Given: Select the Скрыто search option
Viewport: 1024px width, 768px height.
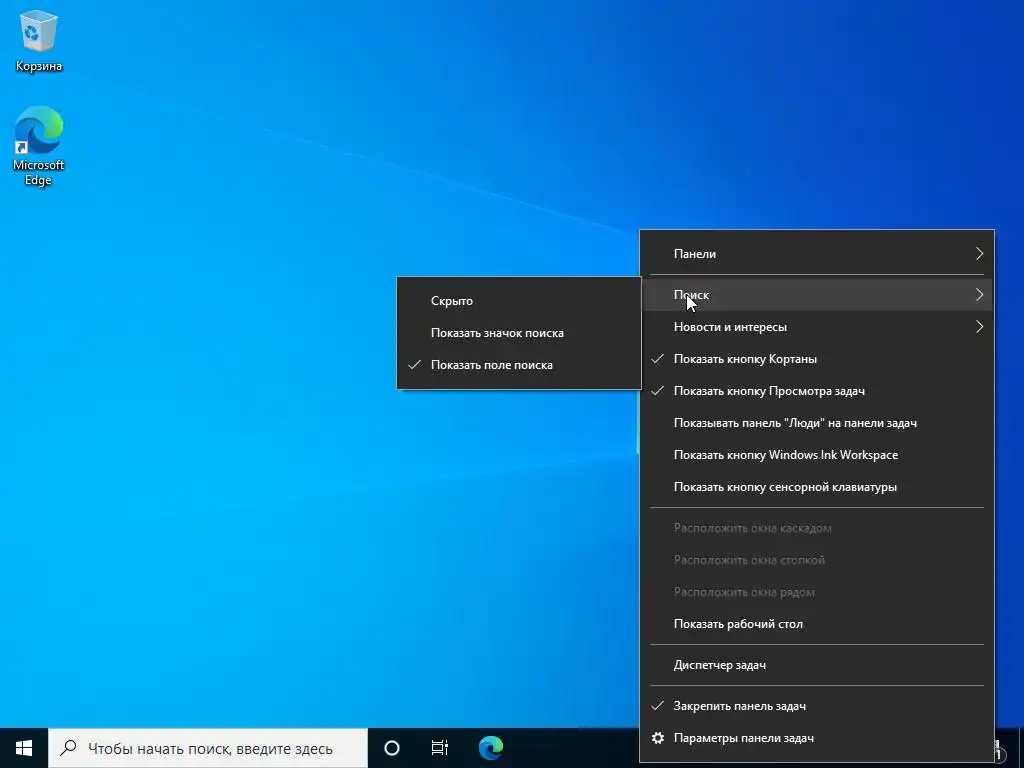Looking at the screenshot, I should click(x=519, y=300).
